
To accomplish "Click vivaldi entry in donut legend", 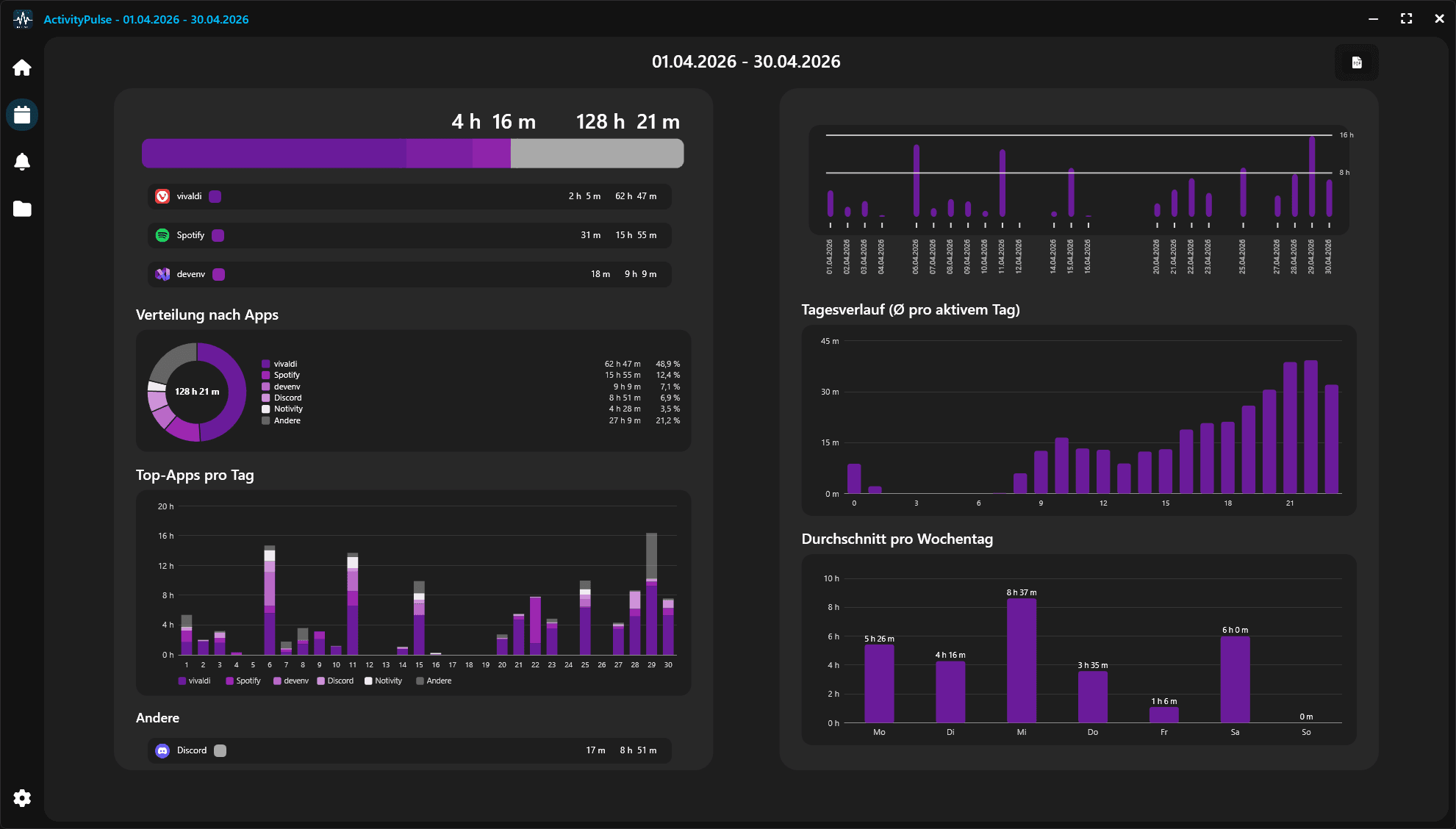I will (279, 364).
